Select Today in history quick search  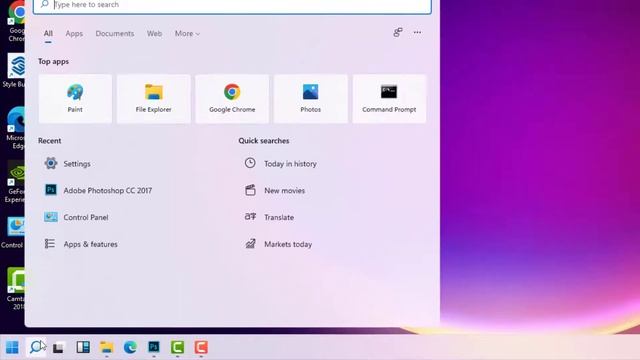coord(280,164)
